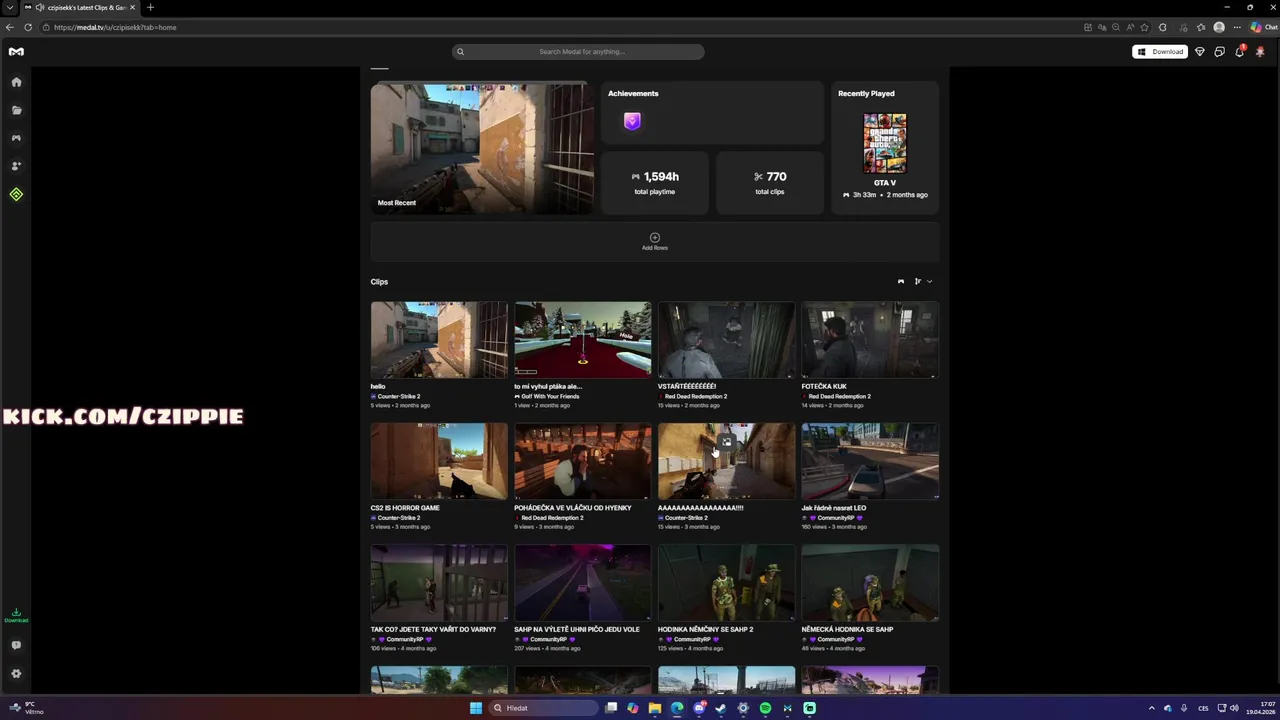Open Medal premium diamond icon in header
The width and height of the screenshot is (1280, 720).
1200,52
